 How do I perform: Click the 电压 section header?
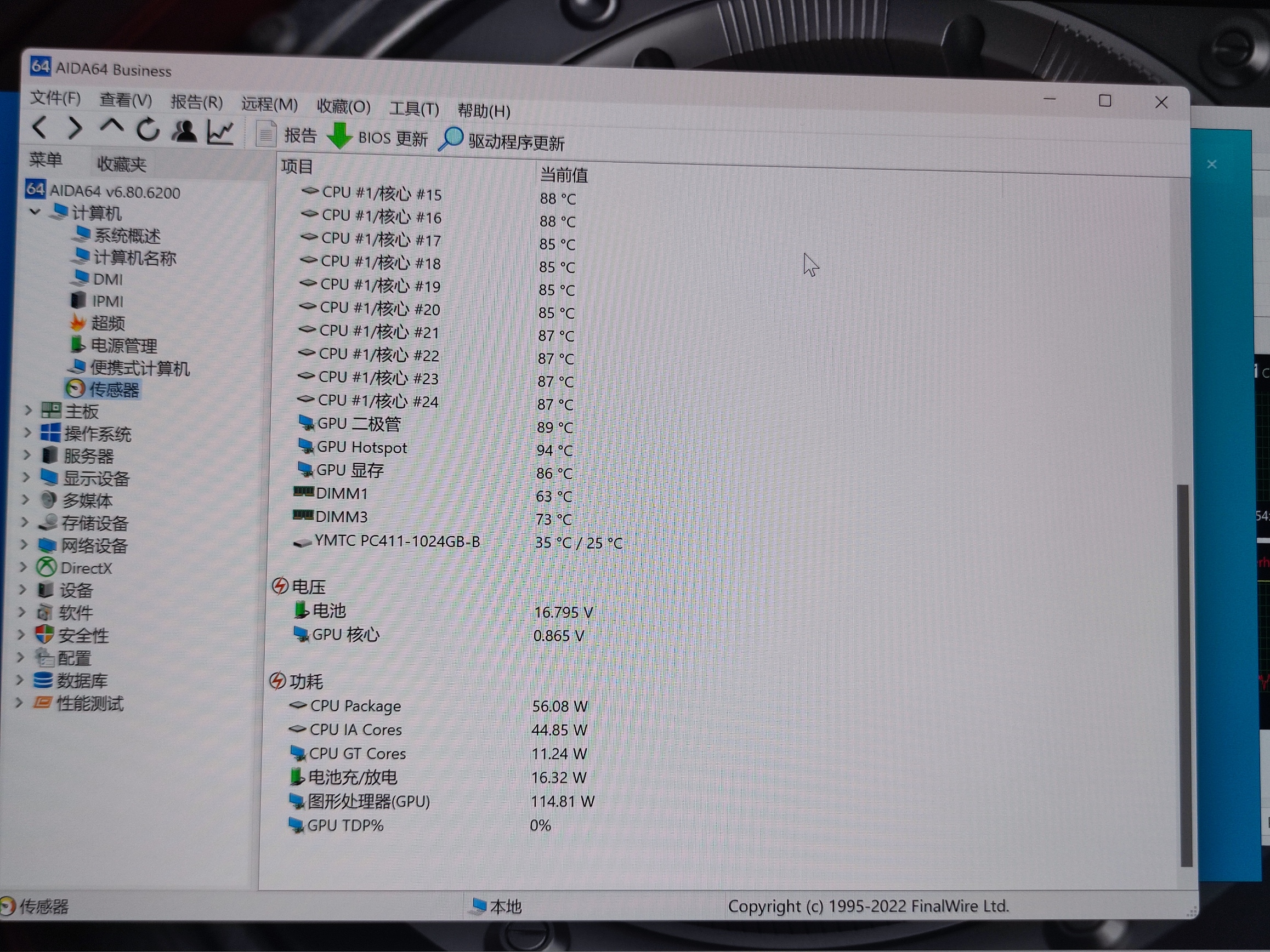tap(298, 586)
